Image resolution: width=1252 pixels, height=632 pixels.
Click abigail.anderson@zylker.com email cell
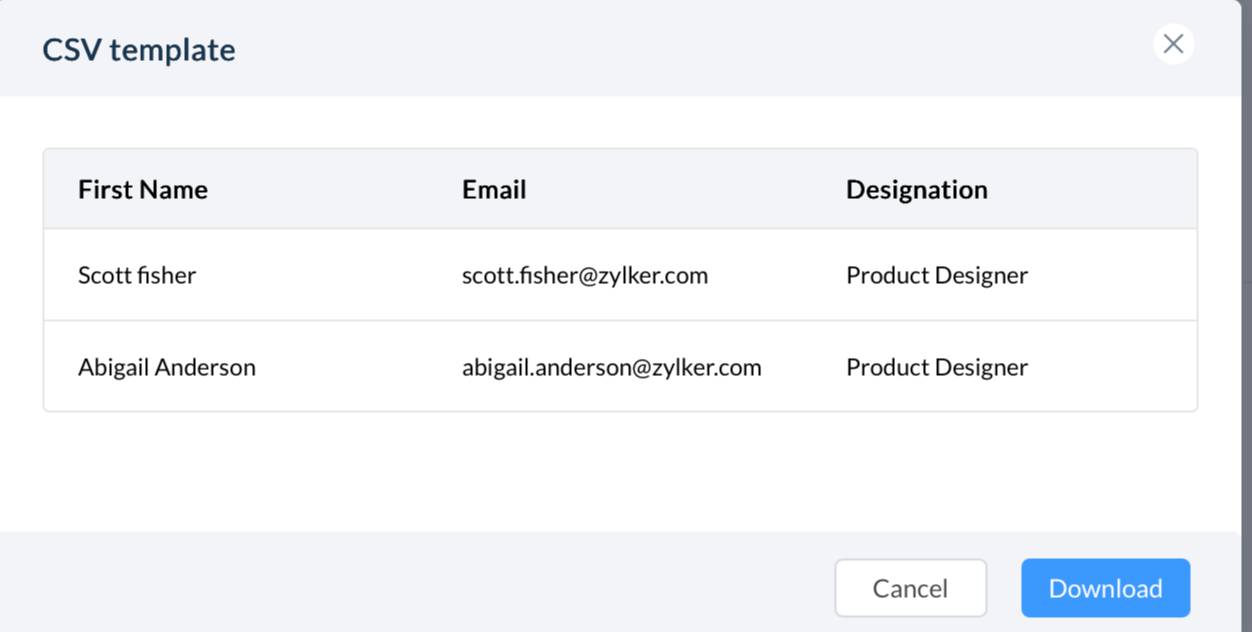tap(612, 367)
